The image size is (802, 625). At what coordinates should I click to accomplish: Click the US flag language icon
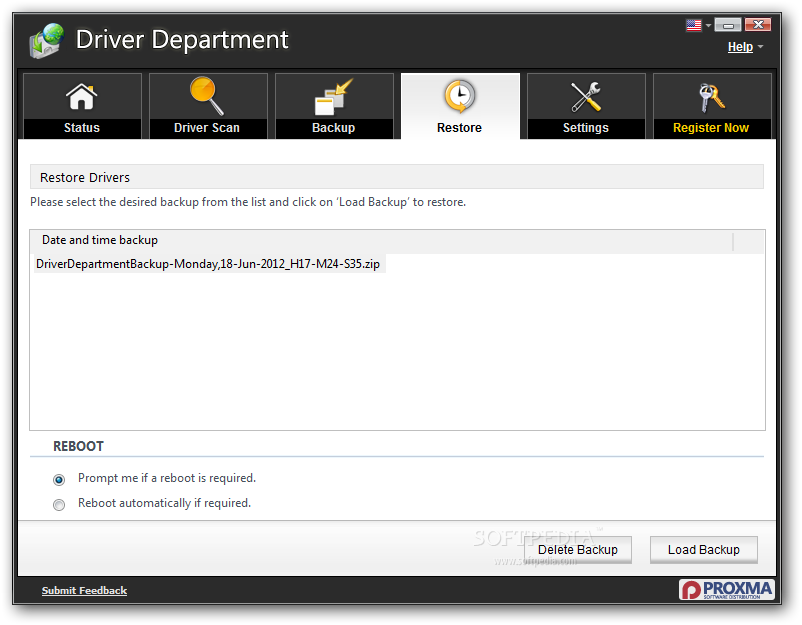click(694, 25)
